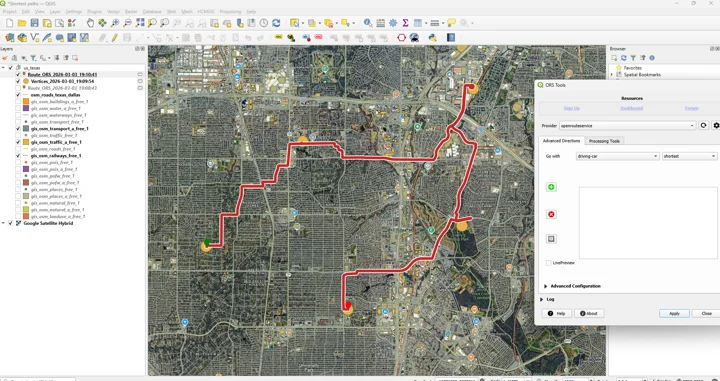Uncheck the Vertices_2026-03-03_19:09:54 layer

point(18,81)
